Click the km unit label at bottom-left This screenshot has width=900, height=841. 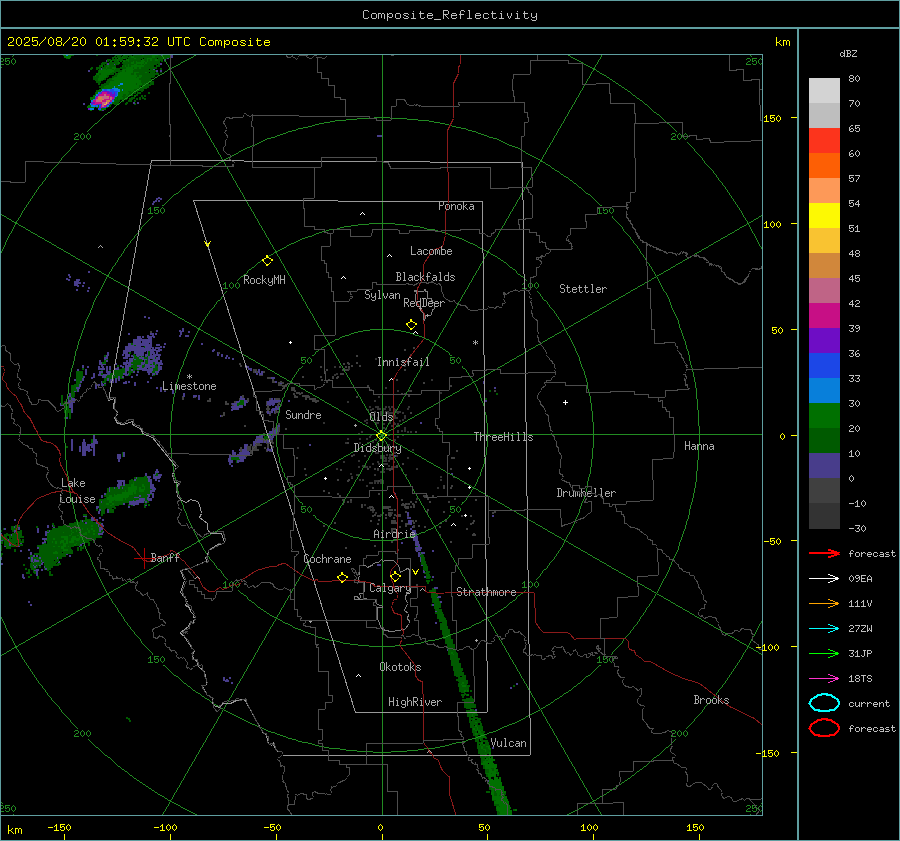pos(14,830)
